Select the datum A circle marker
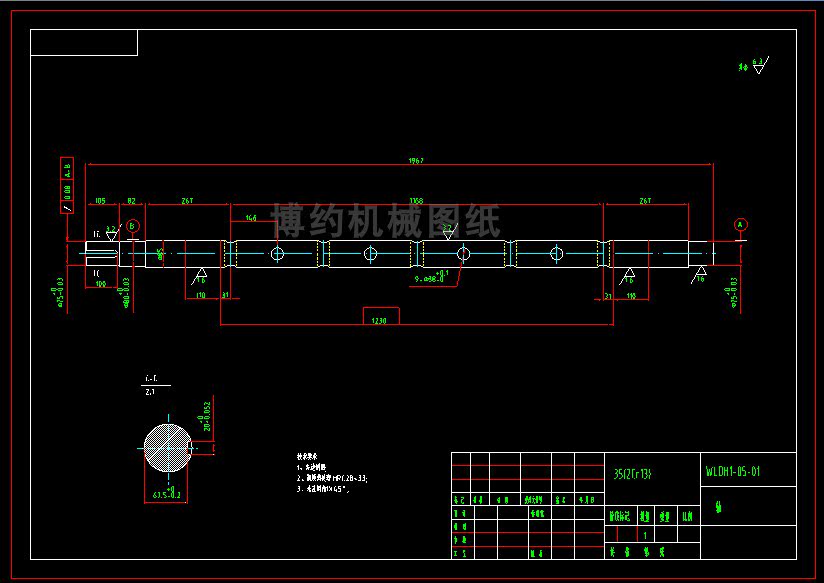 740,224
